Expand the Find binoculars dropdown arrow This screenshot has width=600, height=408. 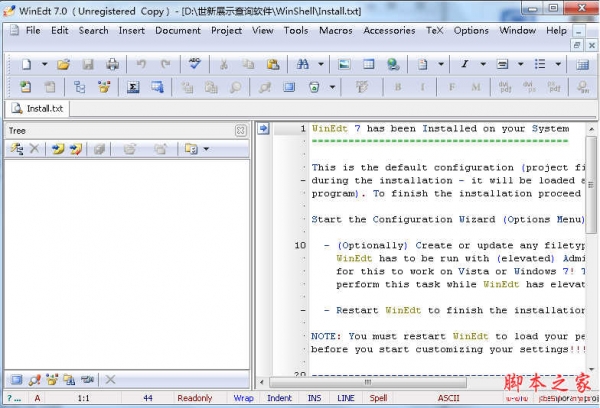click(x=321, y=64)
